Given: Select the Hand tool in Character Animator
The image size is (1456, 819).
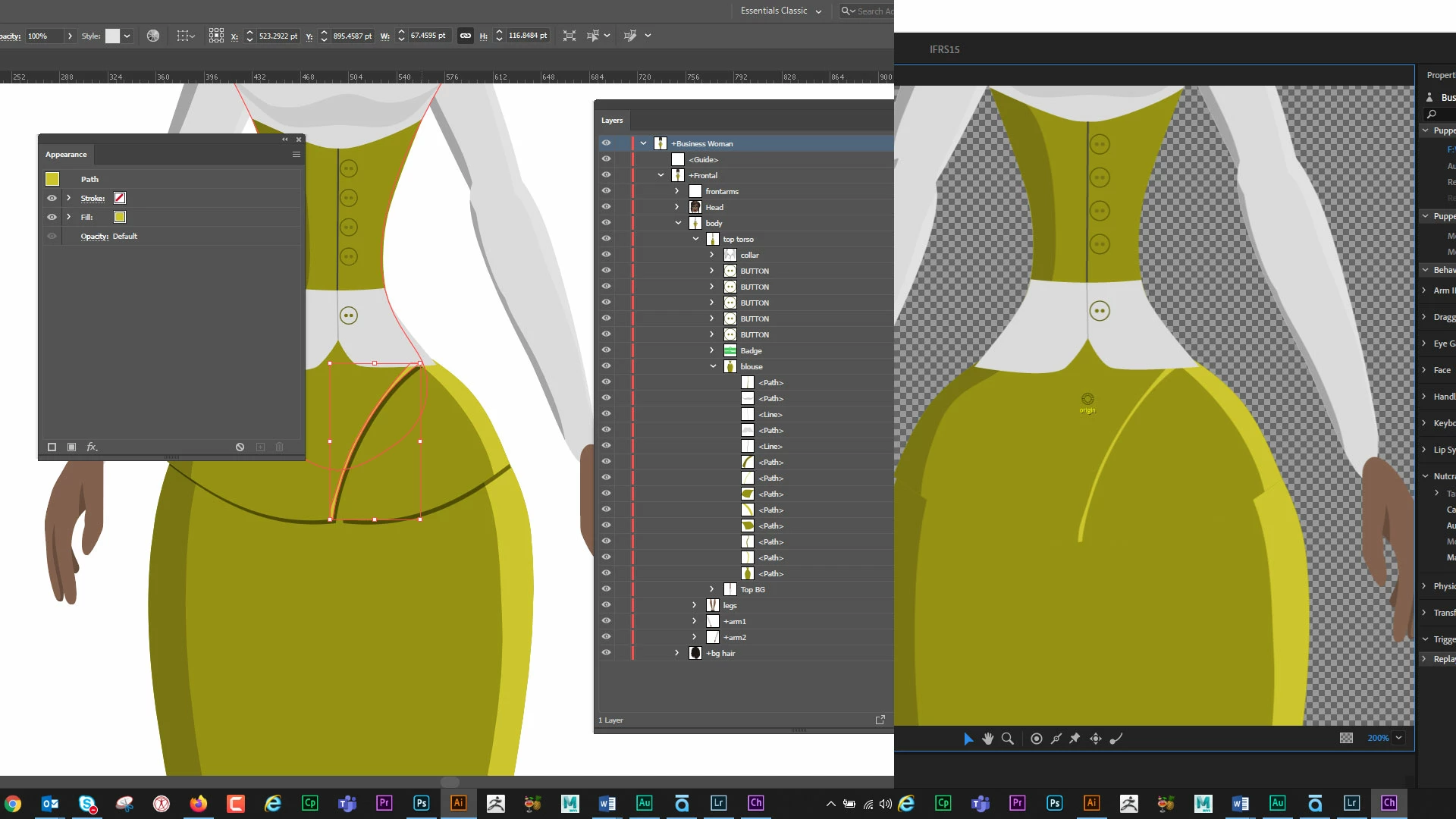Looking at the screenshot, I should tap(987, 739).
